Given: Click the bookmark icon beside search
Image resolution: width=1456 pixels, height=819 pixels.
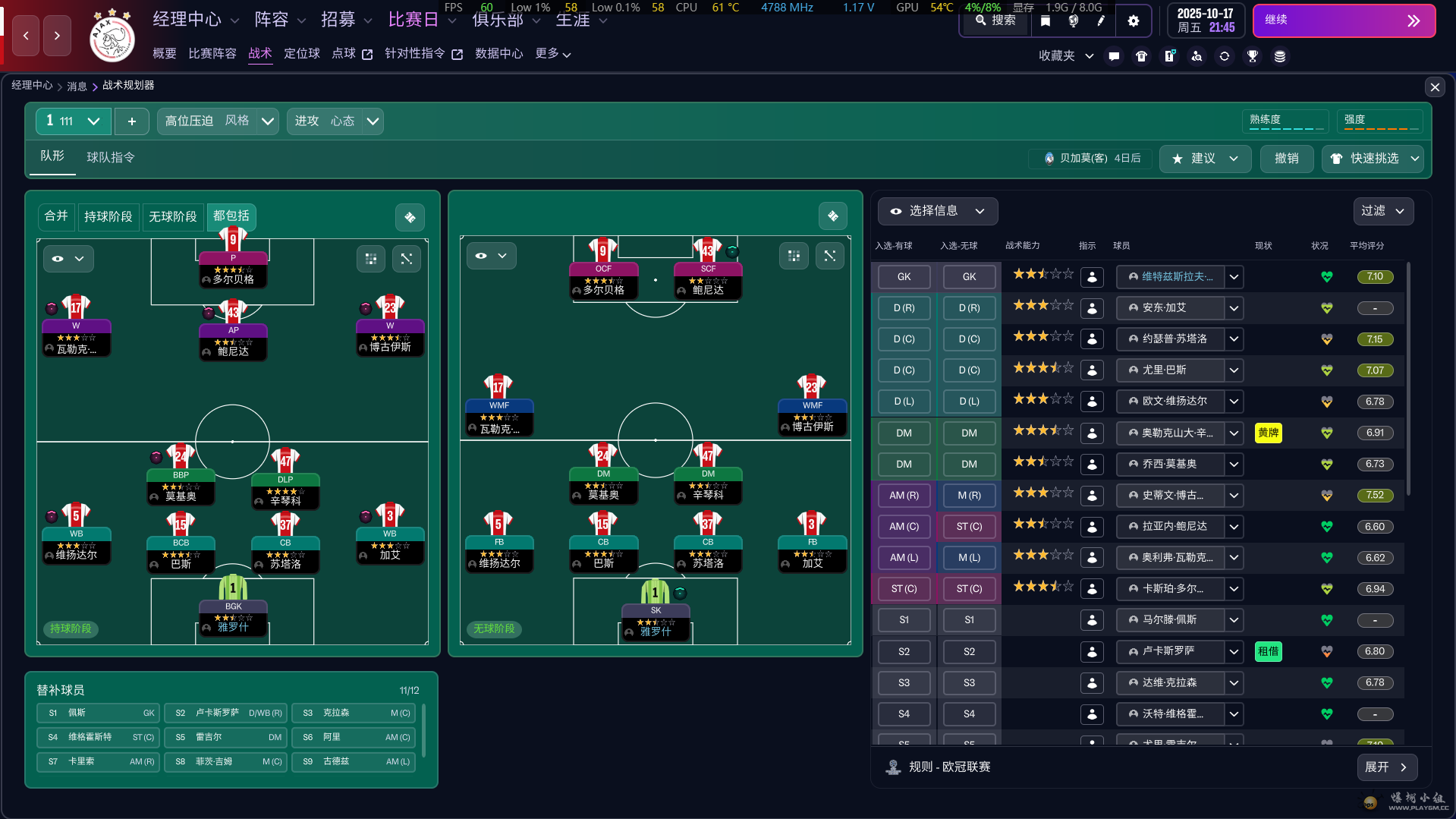Looking at the screenshot, I should coord(1046,21).
